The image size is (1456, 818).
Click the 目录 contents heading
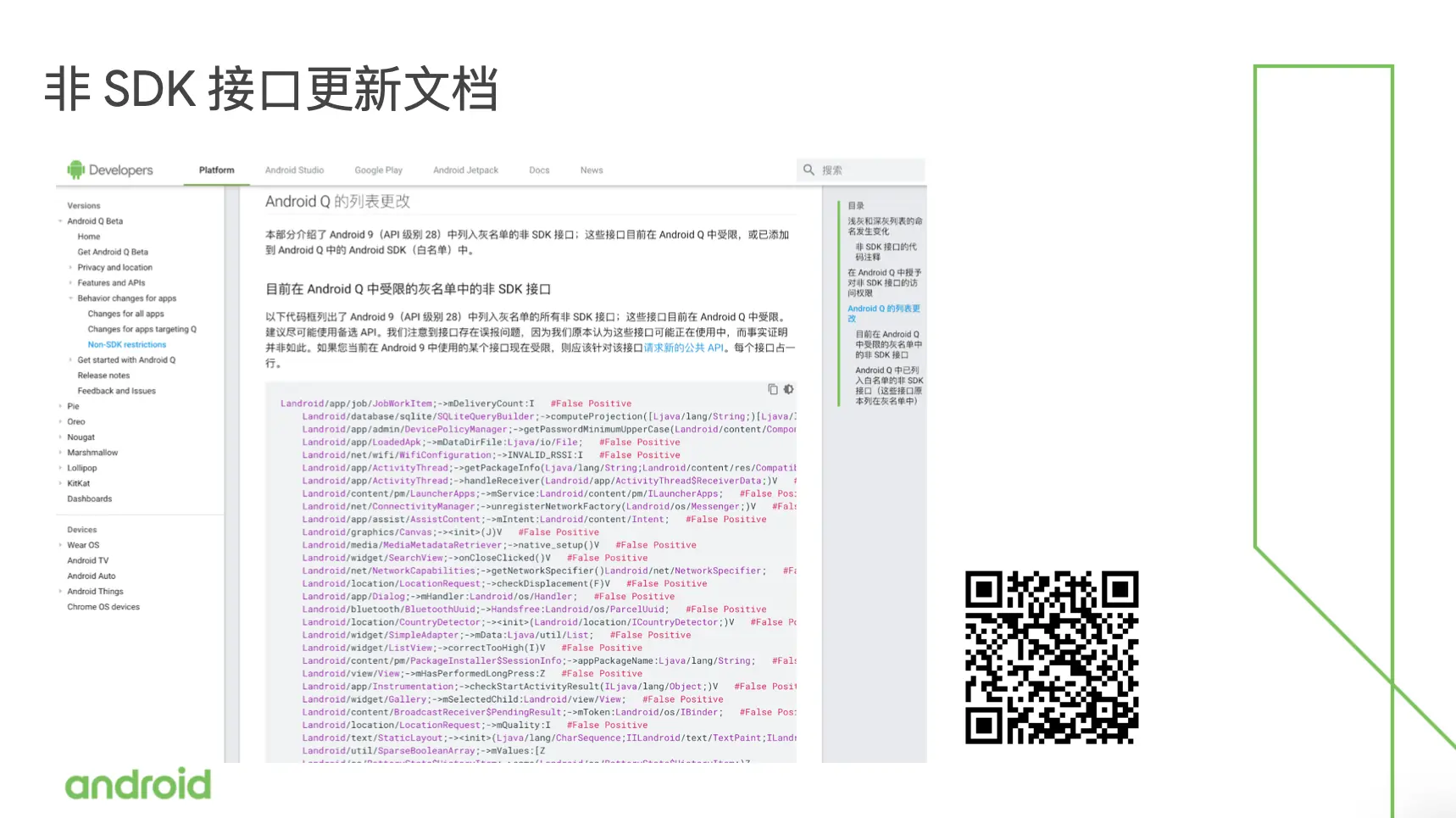pos(856,206)
